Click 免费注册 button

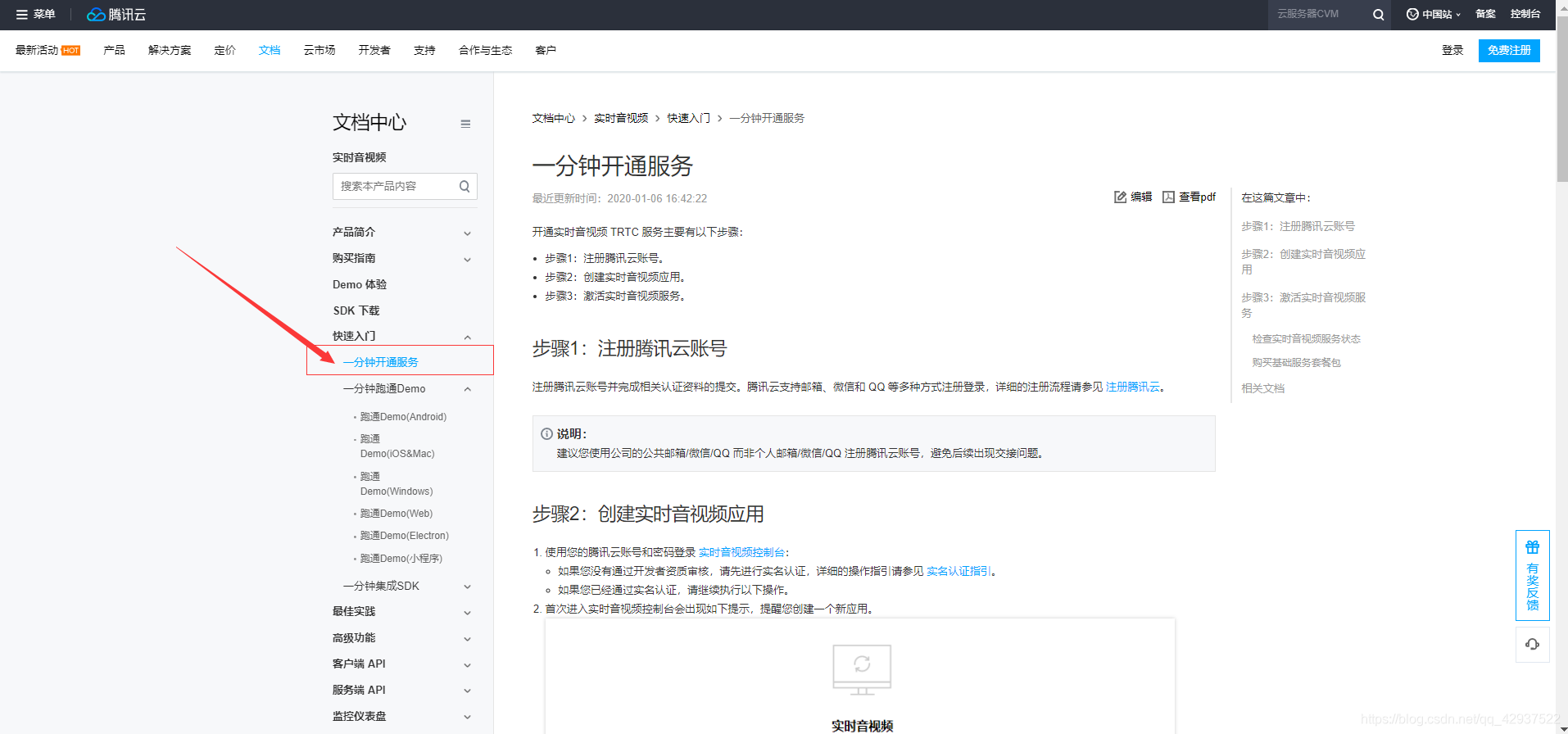[x=1509, y=50]
